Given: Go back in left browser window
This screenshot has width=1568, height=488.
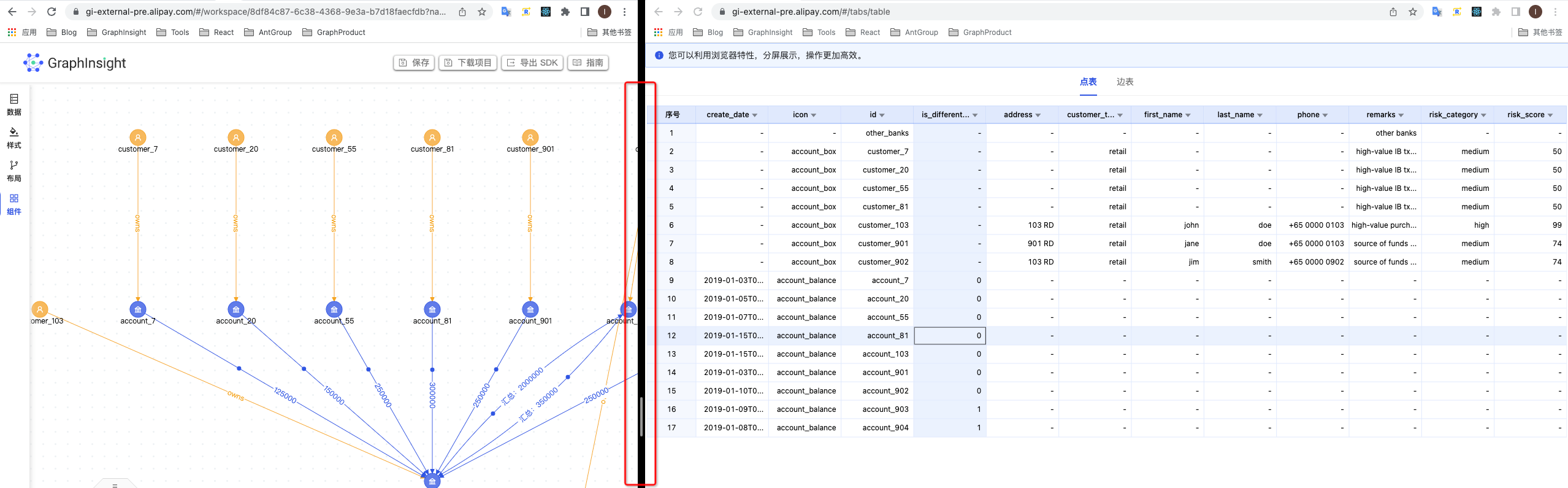Looking at the screenshot, I should tap(12, 12).
